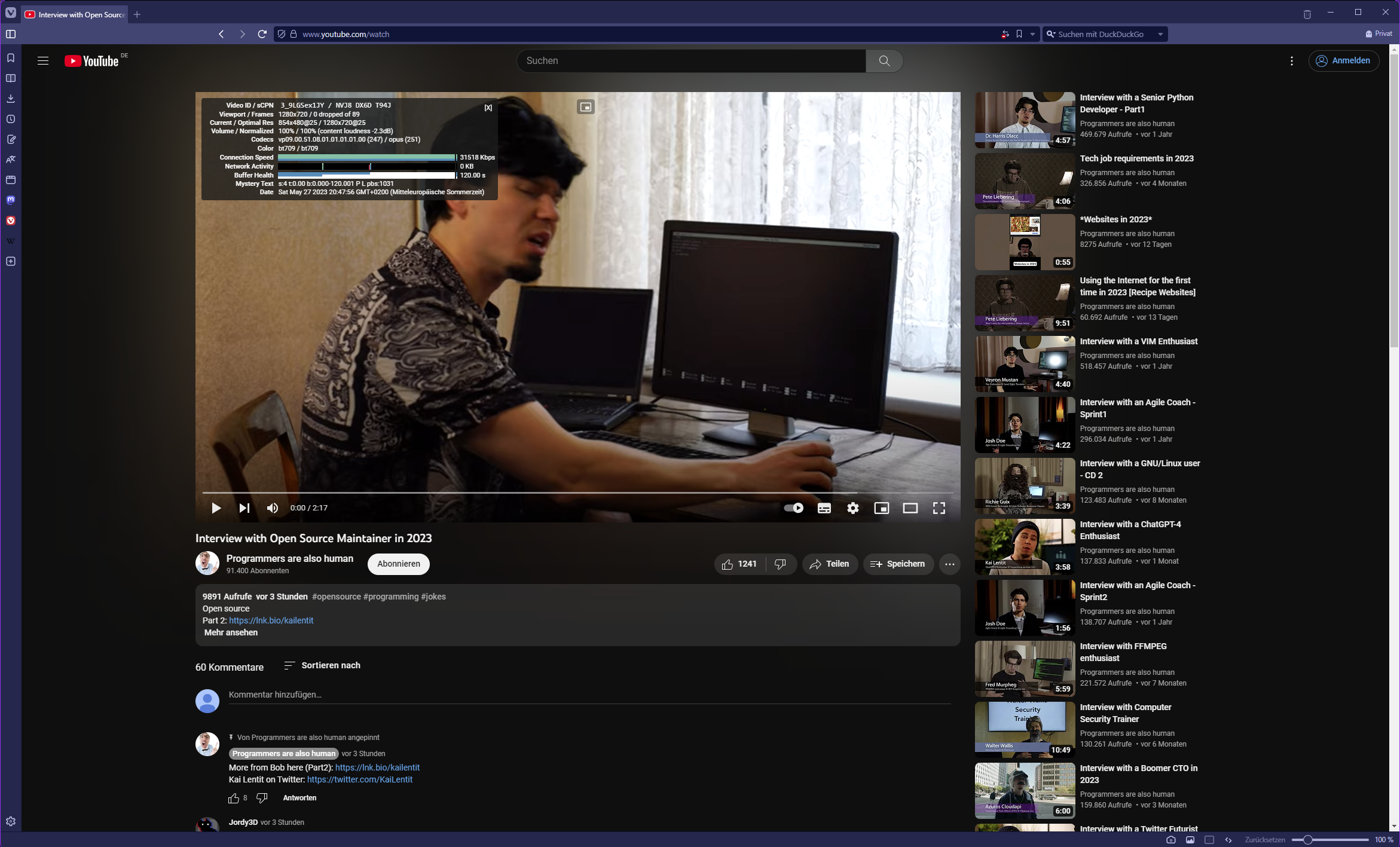Open Sortieren nach comments sorting menu
Image resolution: width=1400 pixels, height=847 pixels.
point(322,665)
